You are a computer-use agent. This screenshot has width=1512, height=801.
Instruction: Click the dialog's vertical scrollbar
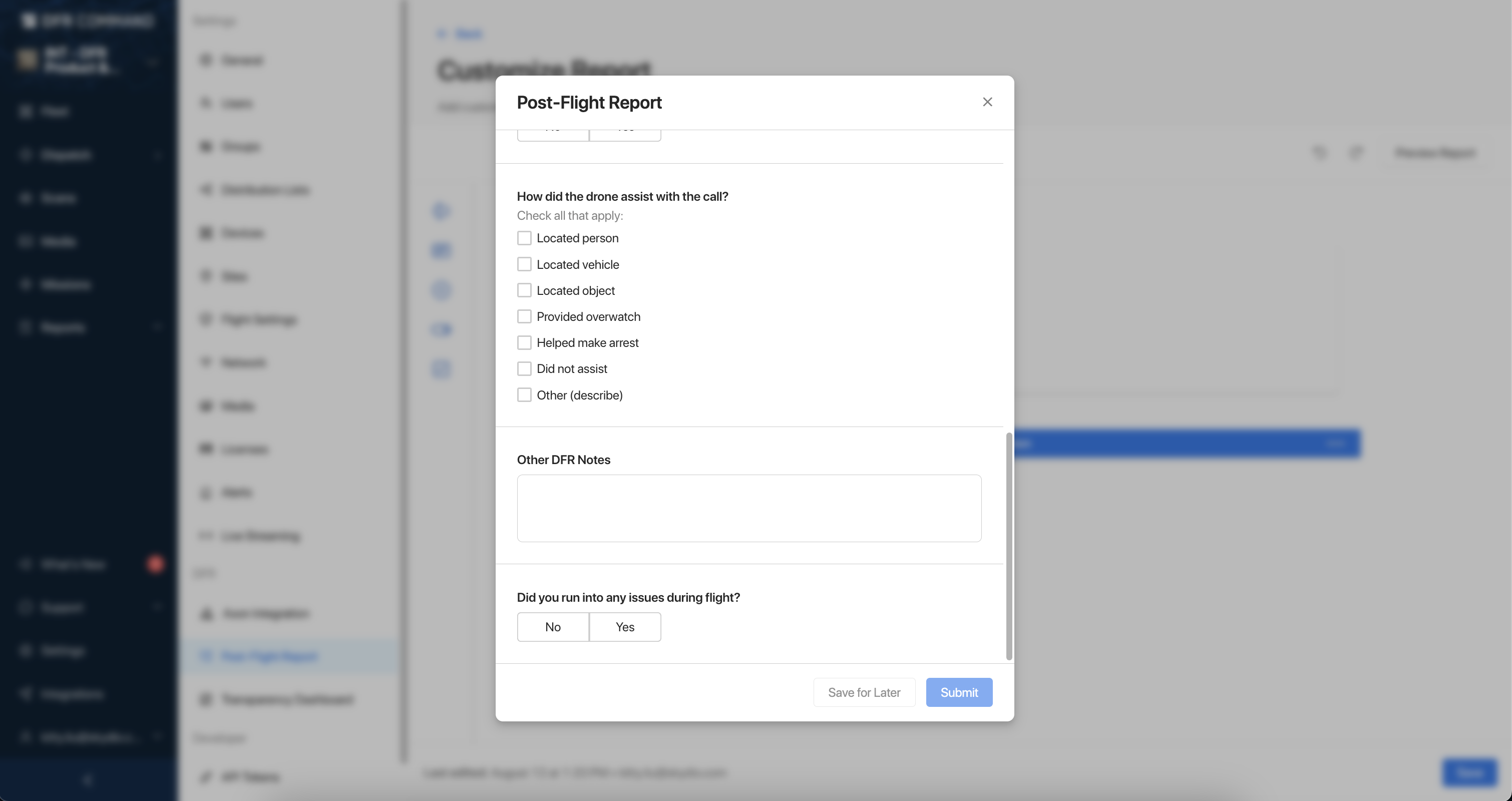coord(1009,546)
